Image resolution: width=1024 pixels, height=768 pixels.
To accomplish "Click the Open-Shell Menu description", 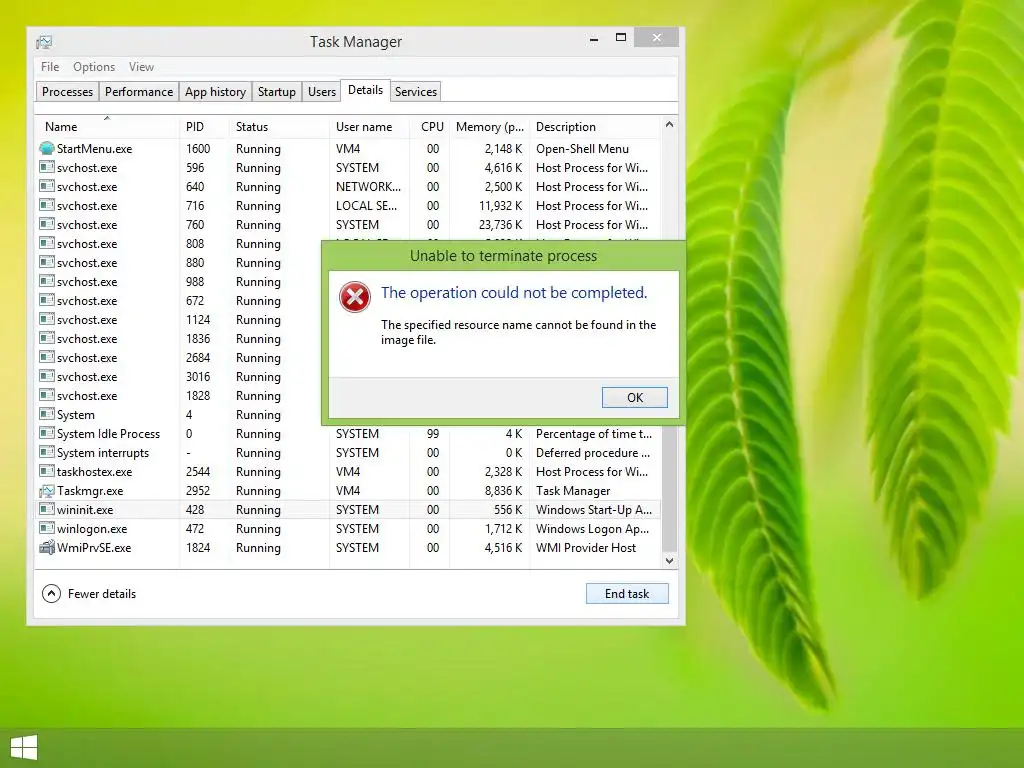I will [x=583, y=148].
